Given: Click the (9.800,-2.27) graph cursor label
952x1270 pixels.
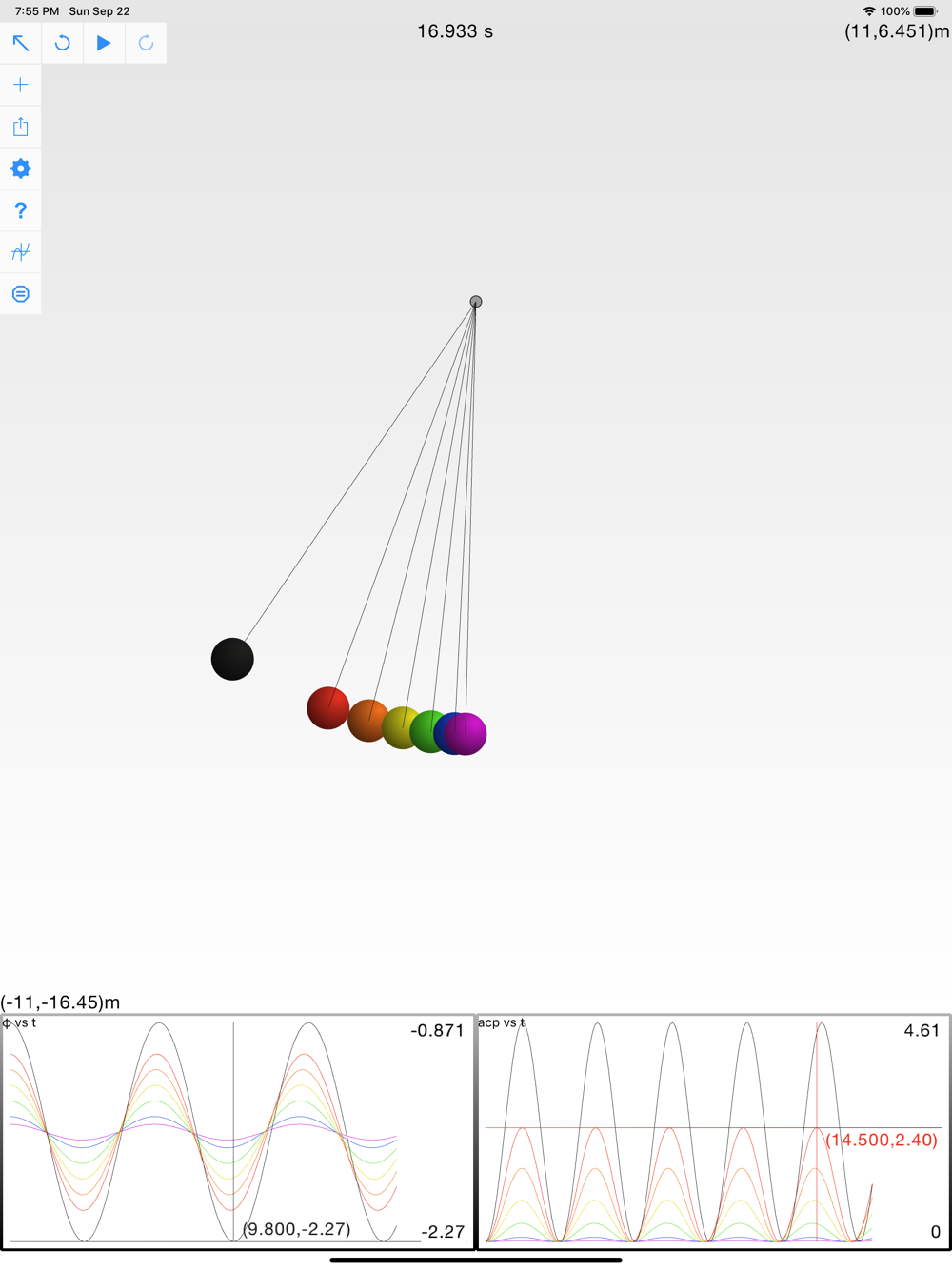Looking at the screenshot, I should tap(297, 1229).
